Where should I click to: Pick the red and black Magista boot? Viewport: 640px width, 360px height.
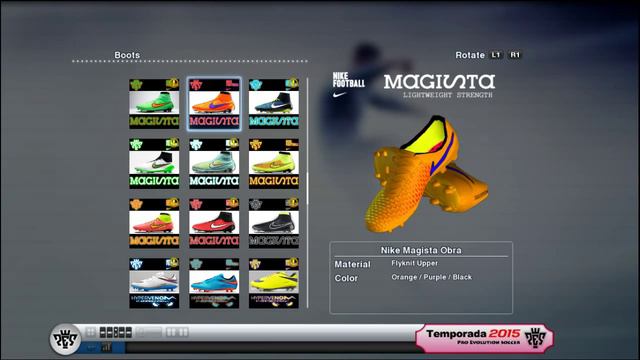[x=214, y=223]
